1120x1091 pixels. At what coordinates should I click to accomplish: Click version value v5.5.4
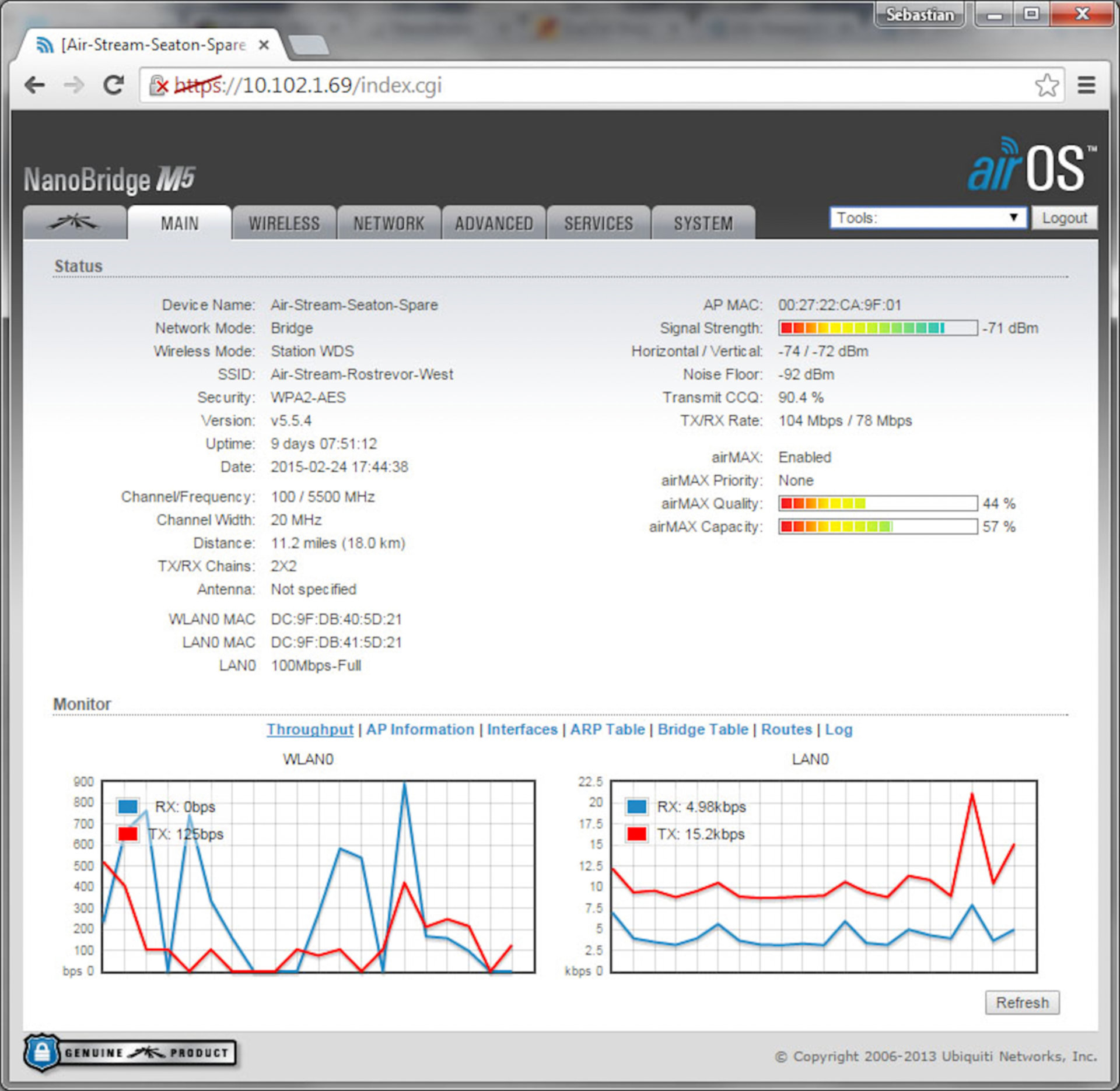pyautogui.click(x=291, y=420)
